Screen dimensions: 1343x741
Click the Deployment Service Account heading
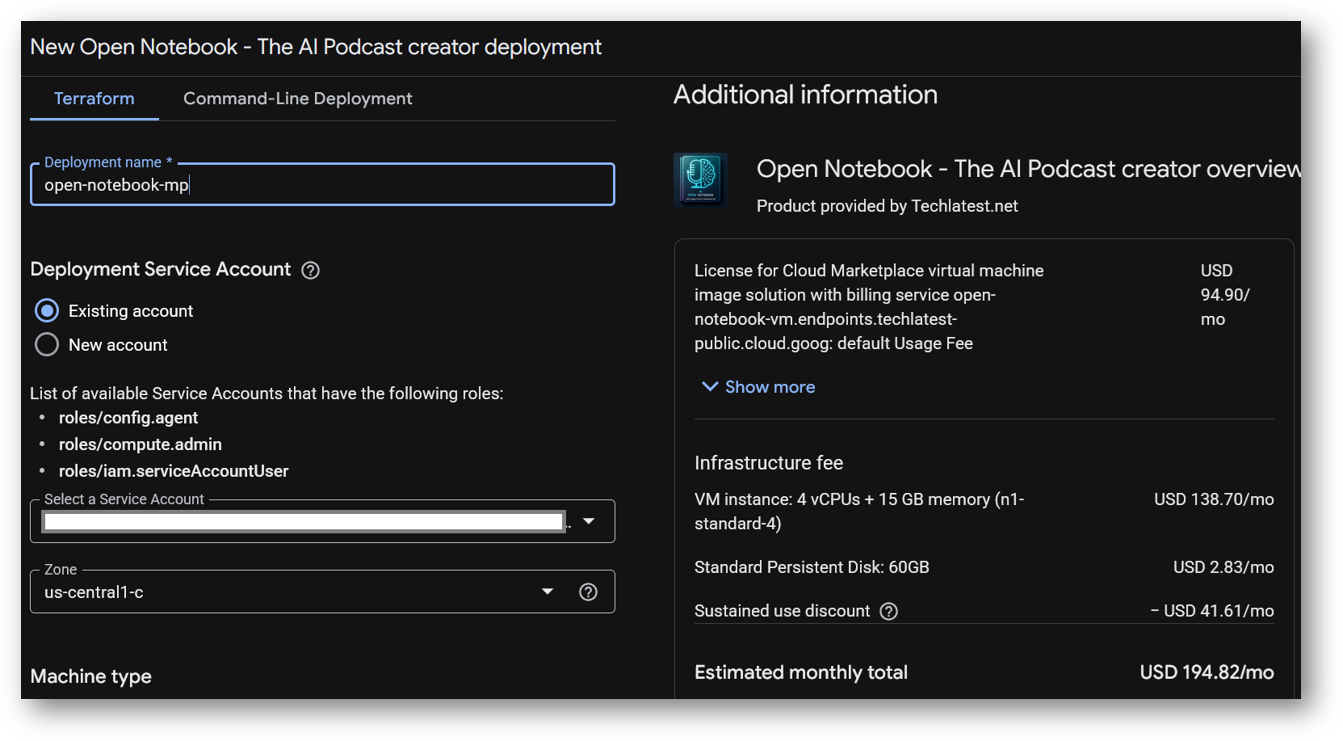[161, 269]
